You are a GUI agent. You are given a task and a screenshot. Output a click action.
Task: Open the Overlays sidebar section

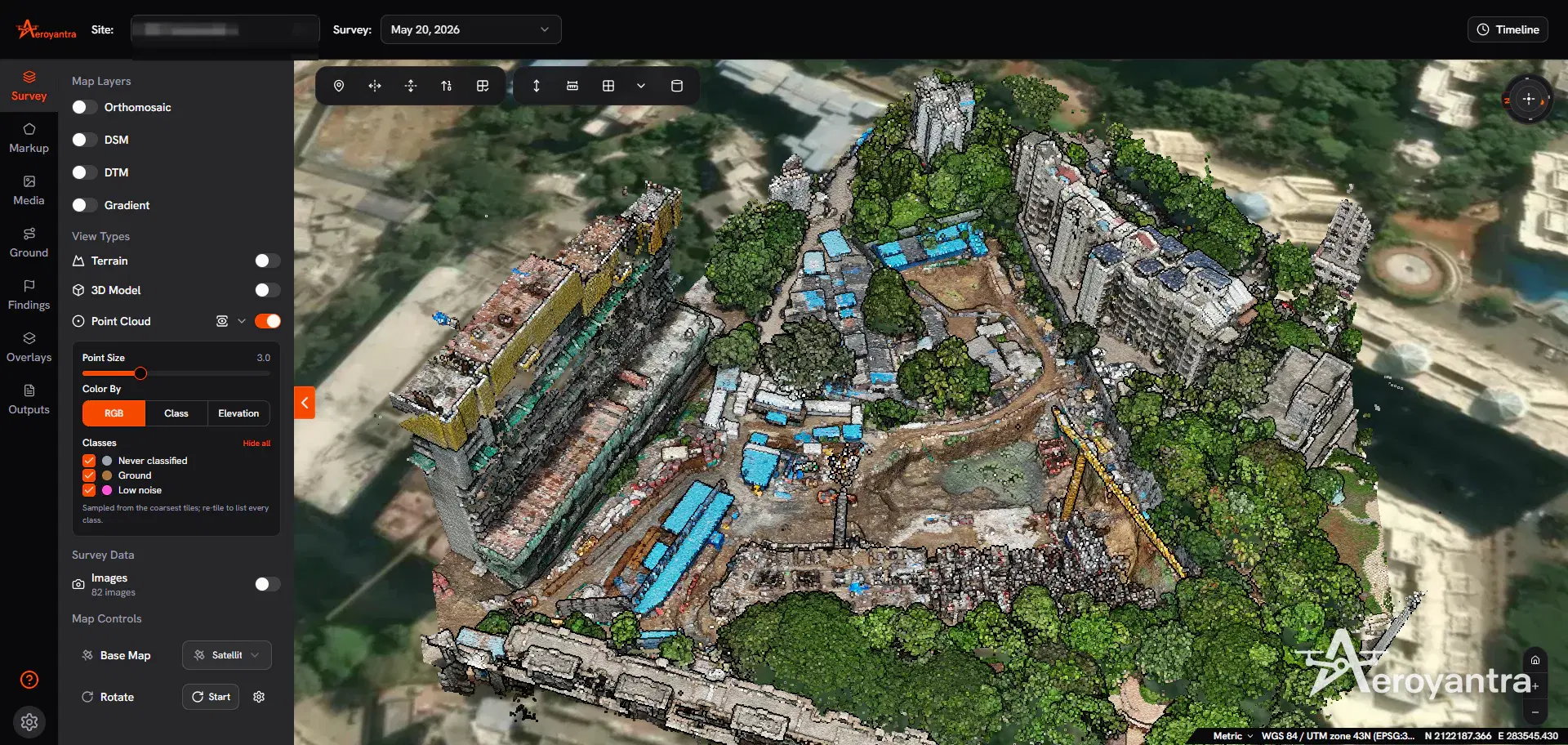pyautogui.click(x=29, y=347)
